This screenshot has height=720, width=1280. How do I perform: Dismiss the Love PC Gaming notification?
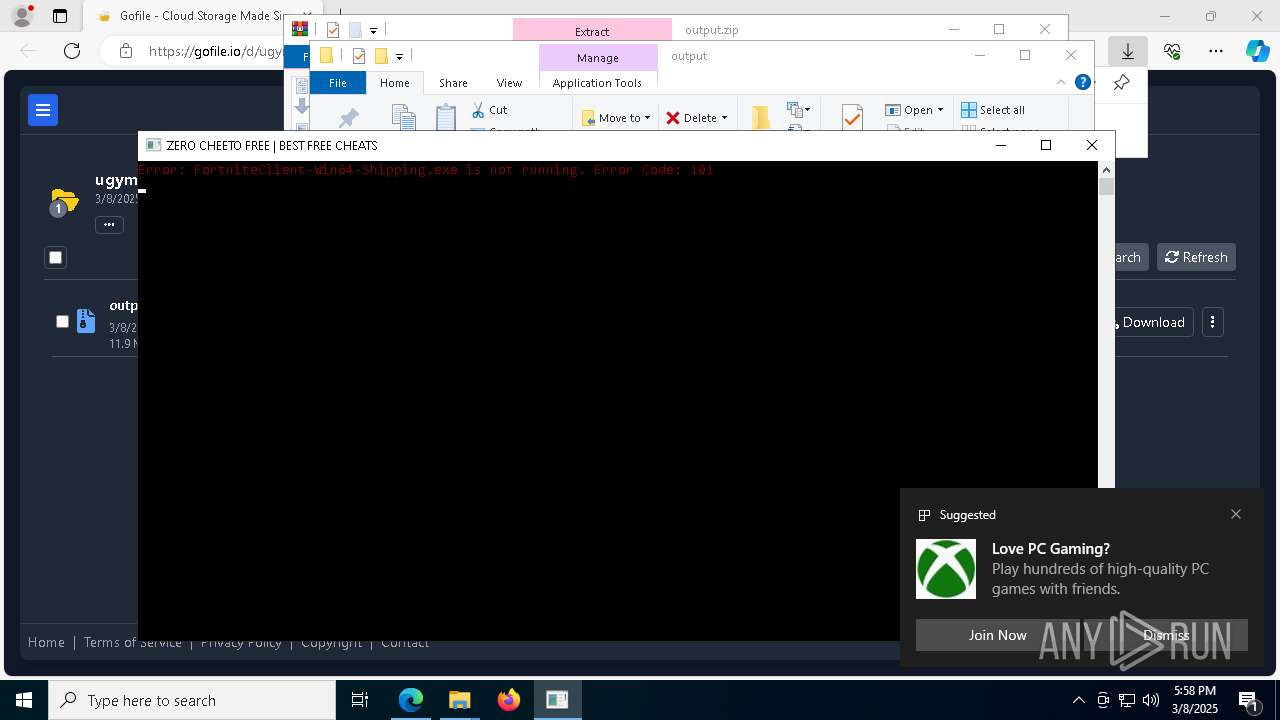tap(1166, 635)
